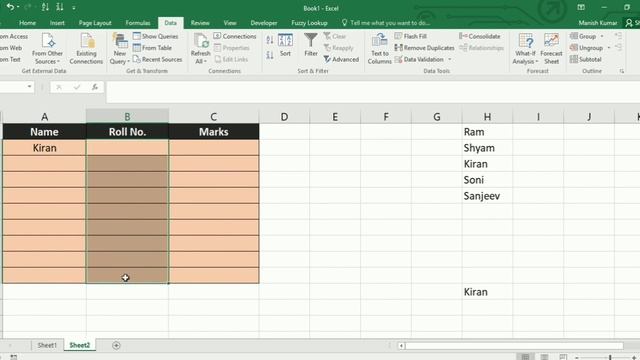Open the Developer tab

[x=264, y=23]
